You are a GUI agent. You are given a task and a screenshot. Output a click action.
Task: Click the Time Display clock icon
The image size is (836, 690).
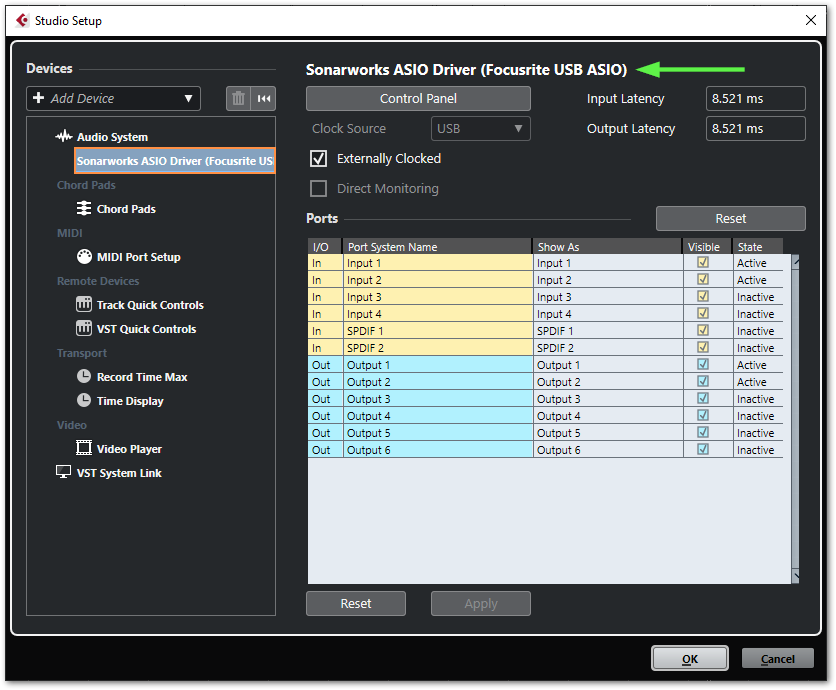(84, 400)
